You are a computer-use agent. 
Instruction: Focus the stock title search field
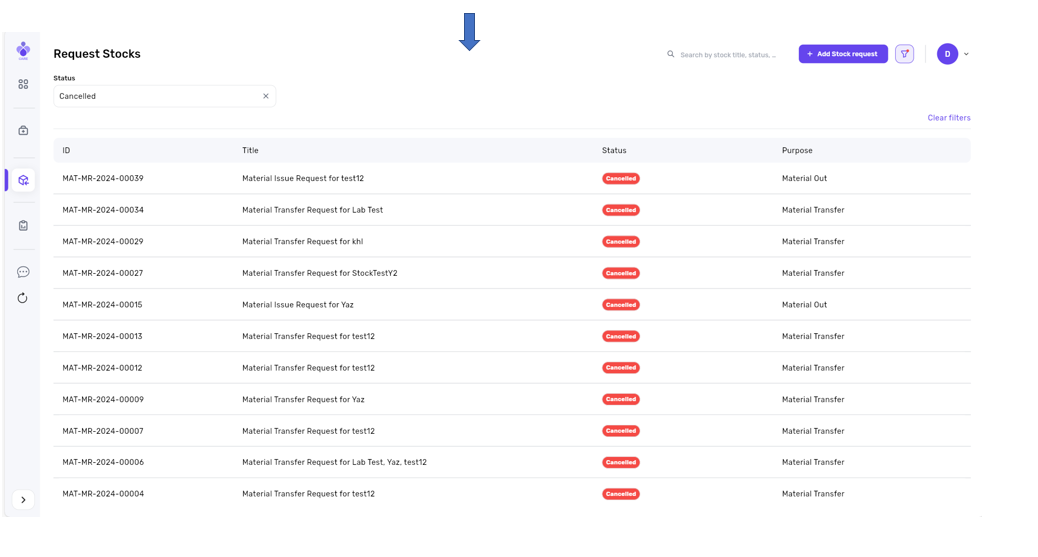(x=730, y=54)
